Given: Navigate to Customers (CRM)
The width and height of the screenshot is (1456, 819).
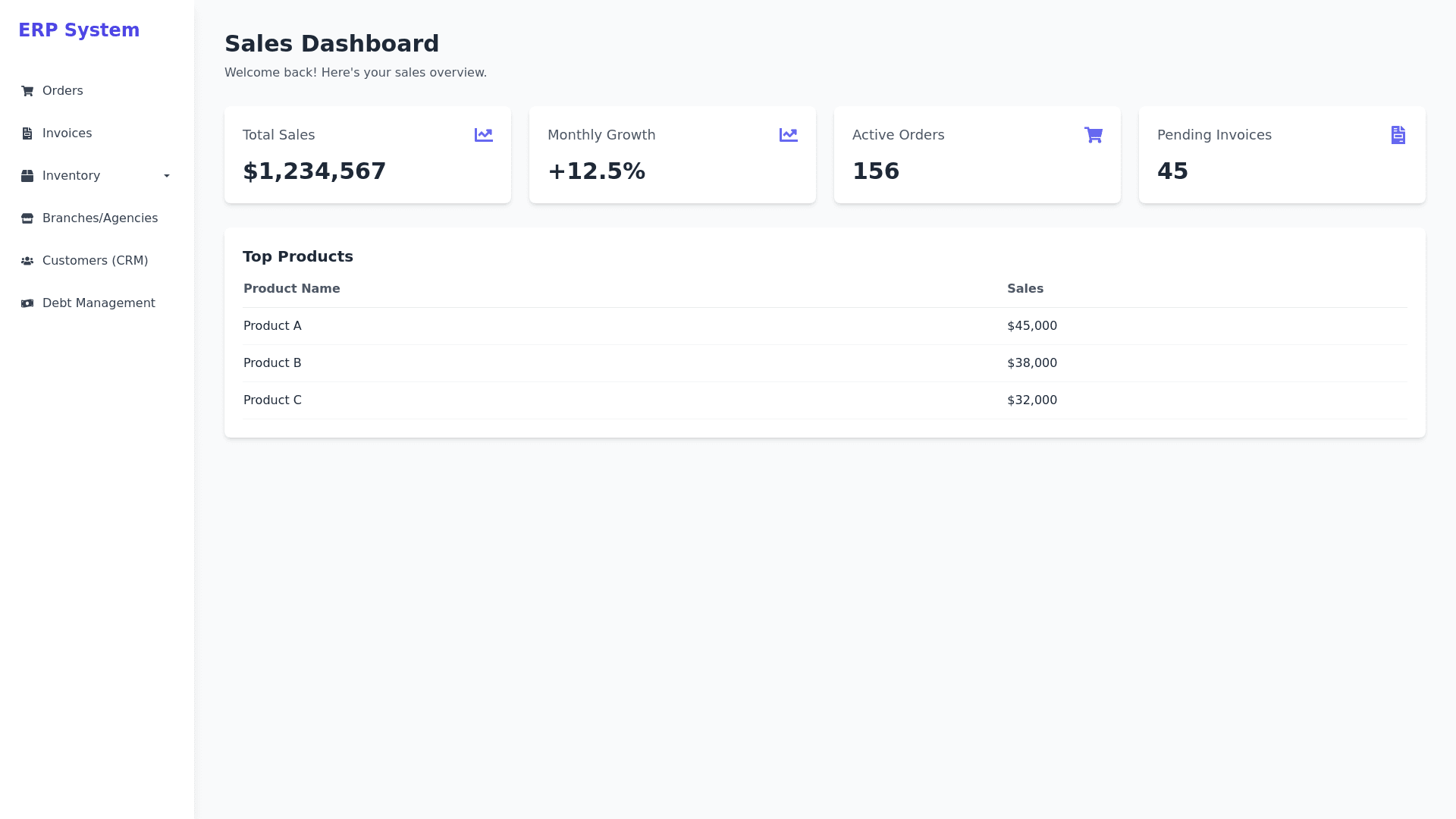Looking at the screenshot, I should [95, 260].
